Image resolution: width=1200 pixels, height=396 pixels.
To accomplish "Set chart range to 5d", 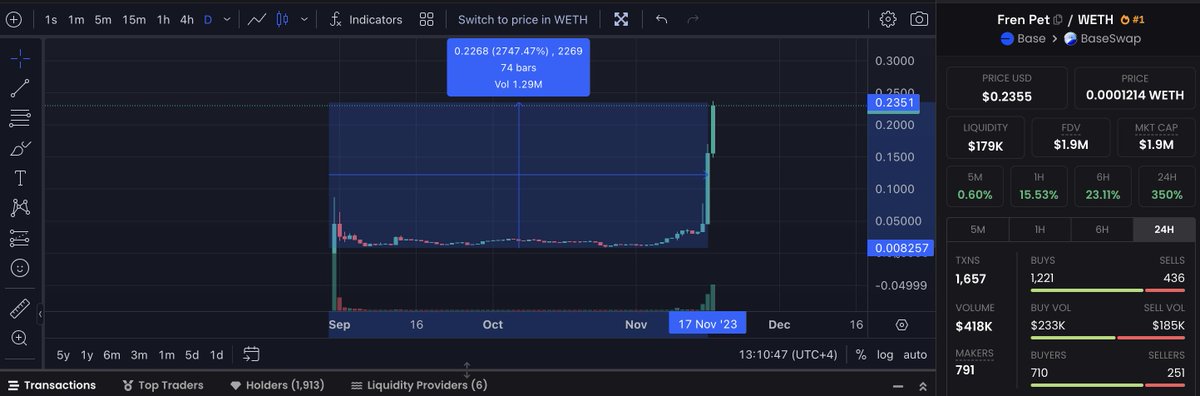I will 191,354.
